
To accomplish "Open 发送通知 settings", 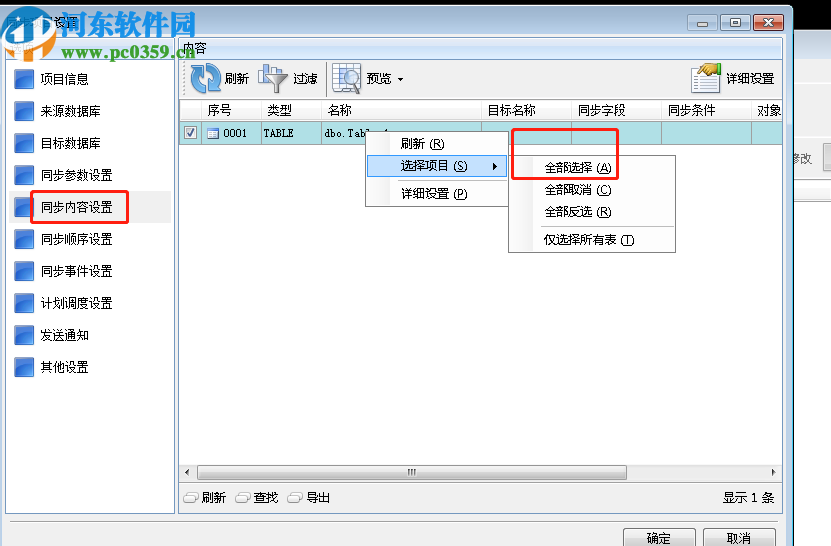I will click(x=65, y=335).
